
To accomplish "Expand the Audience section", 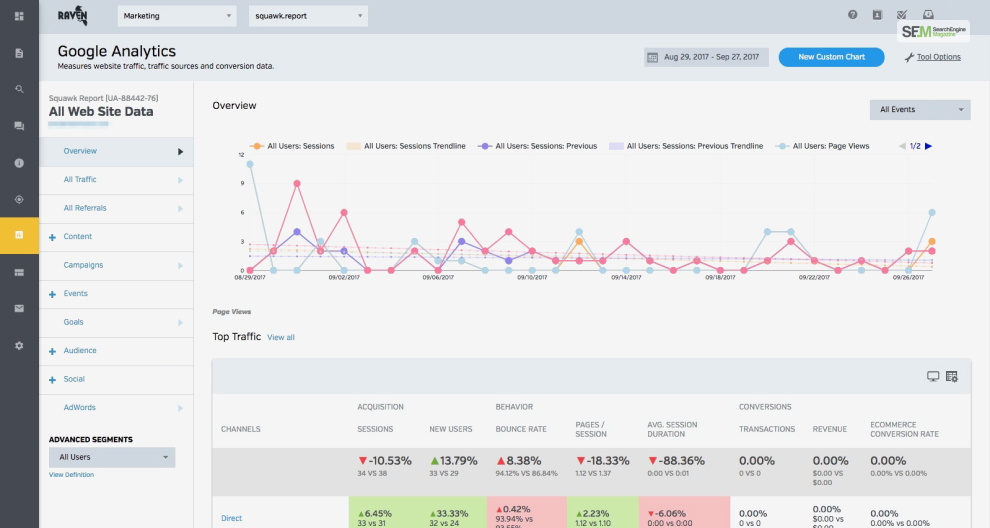I will [x=52, y=351].
